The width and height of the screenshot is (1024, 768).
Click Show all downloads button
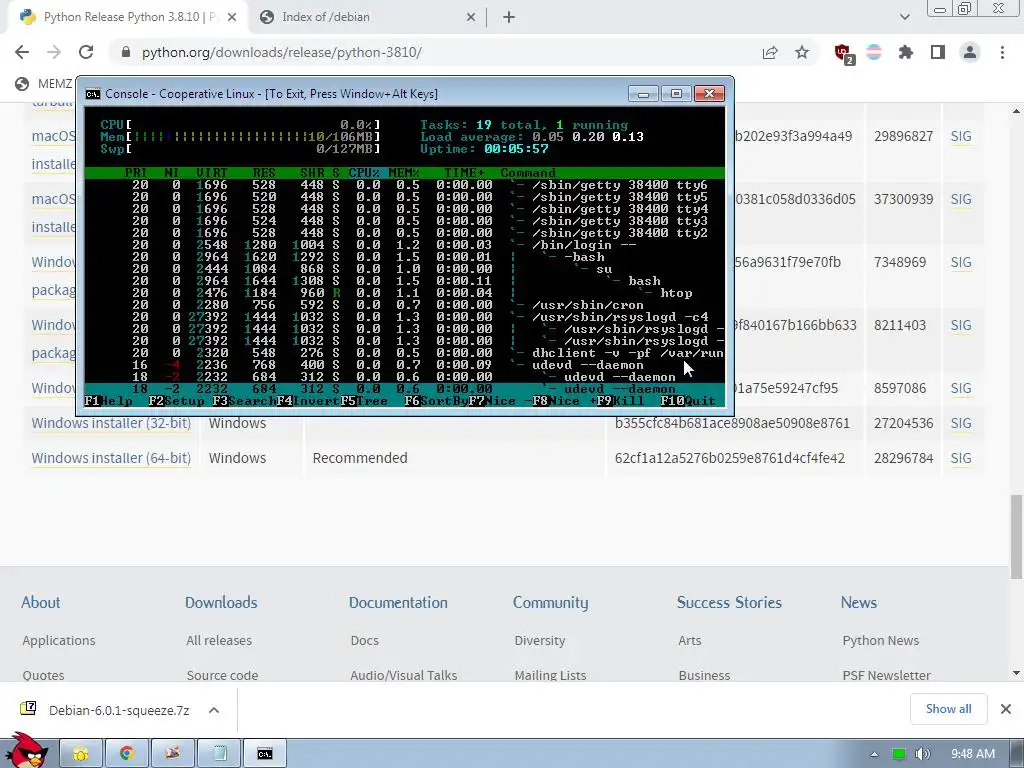(948, 709)
